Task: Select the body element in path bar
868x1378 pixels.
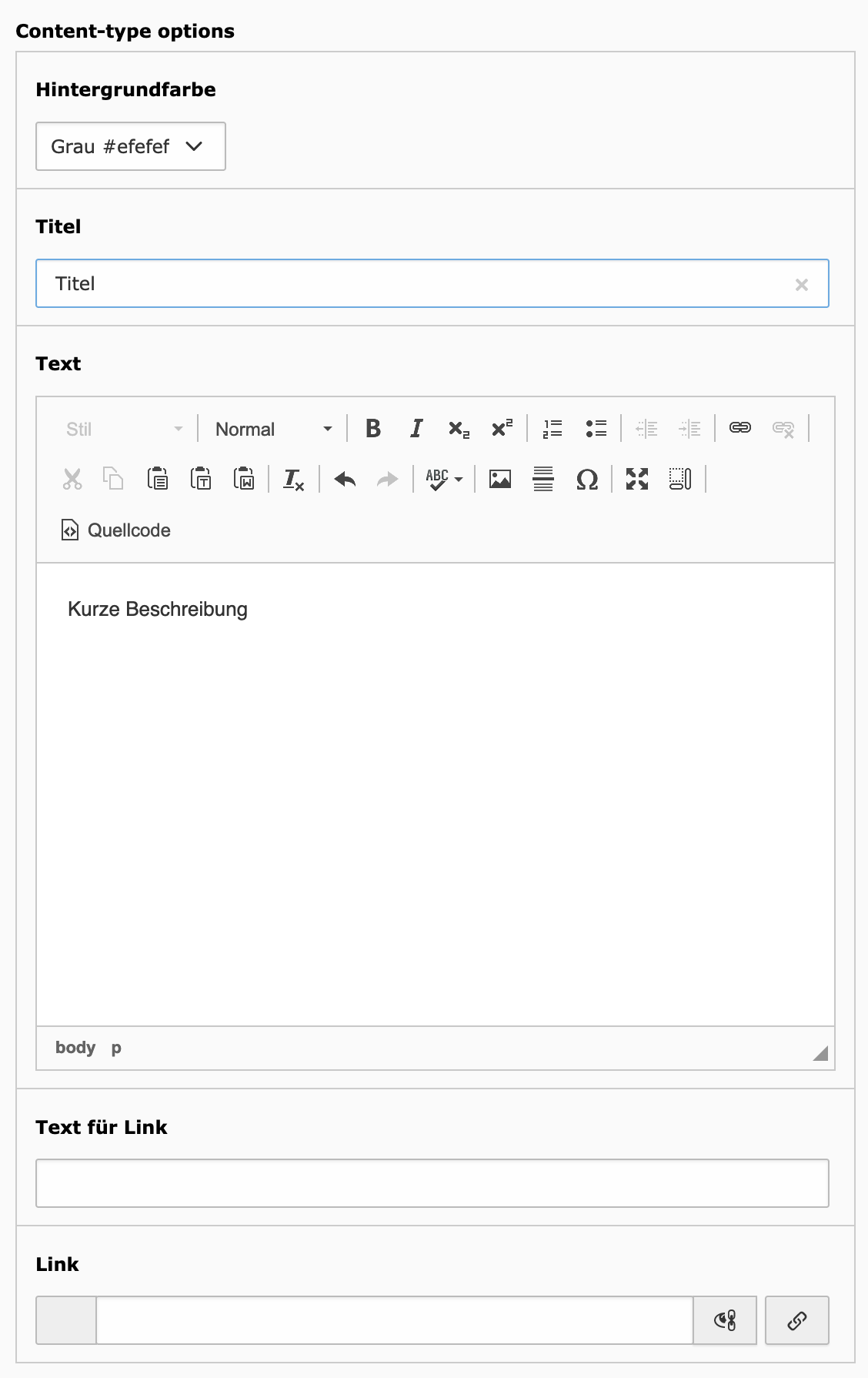Action: pyautogui.click(x=75, y=1048)
